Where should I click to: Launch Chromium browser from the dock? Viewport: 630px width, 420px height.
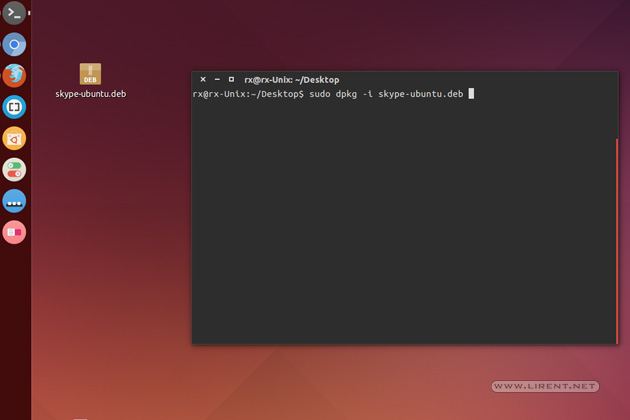(x=14, y=44)
